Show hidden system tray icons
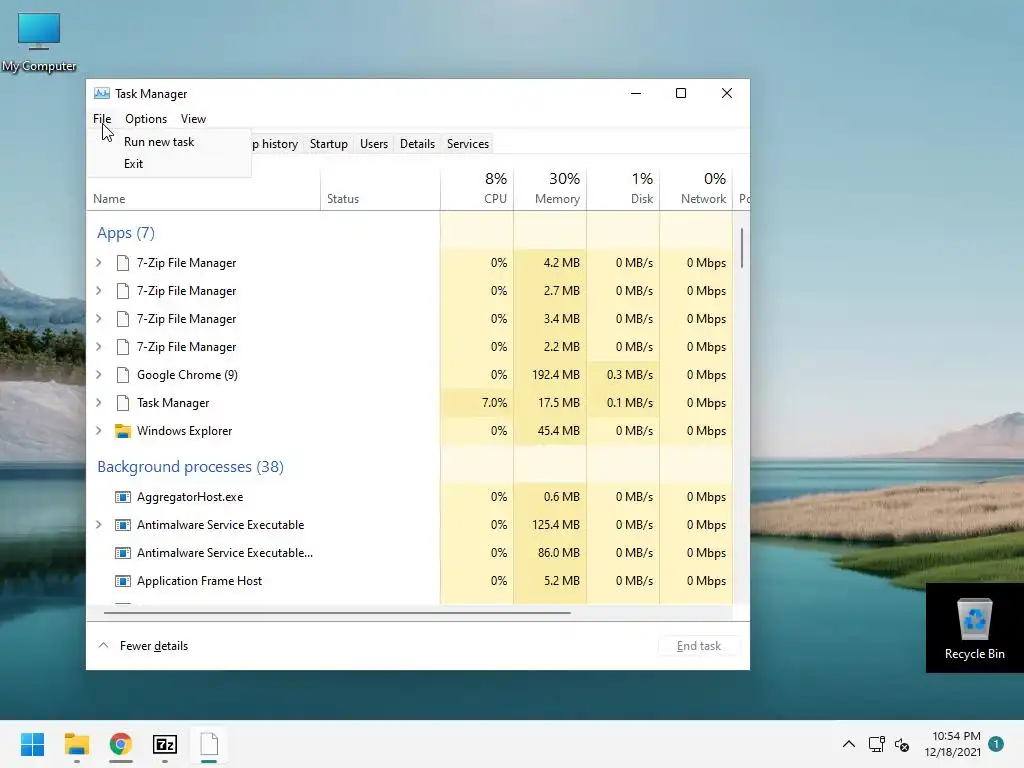 click(848, 744)
